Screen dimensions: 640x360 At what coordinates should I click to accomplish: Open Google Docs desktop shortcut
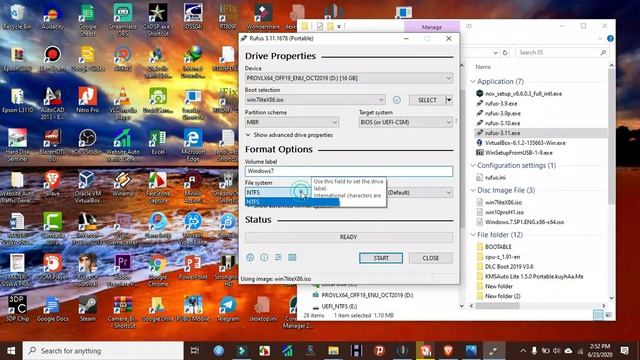click(53, 309)
